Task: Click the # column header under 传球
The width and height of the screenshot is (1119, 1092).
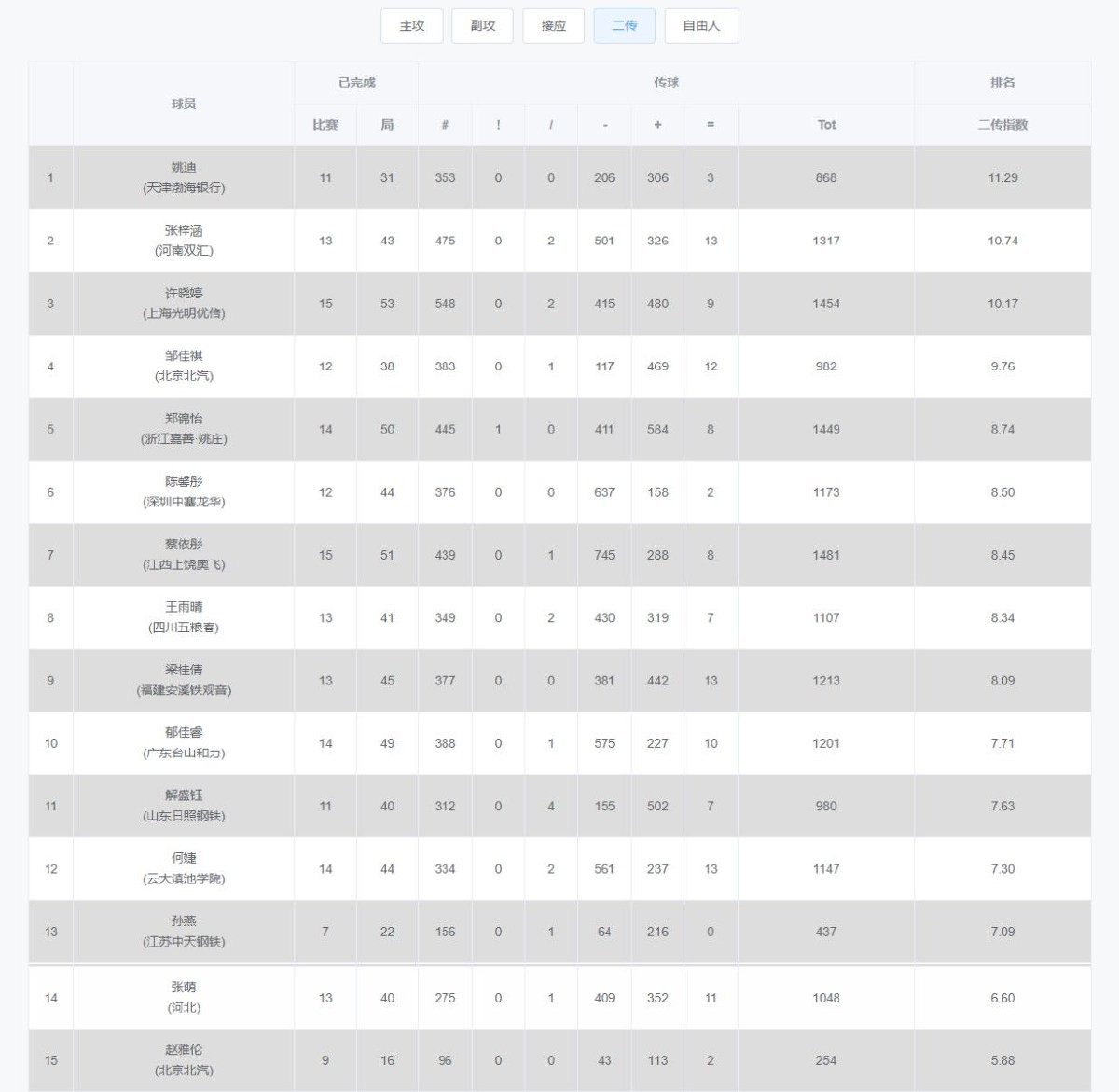Action: pyautogui.click(x=445, y=125)
